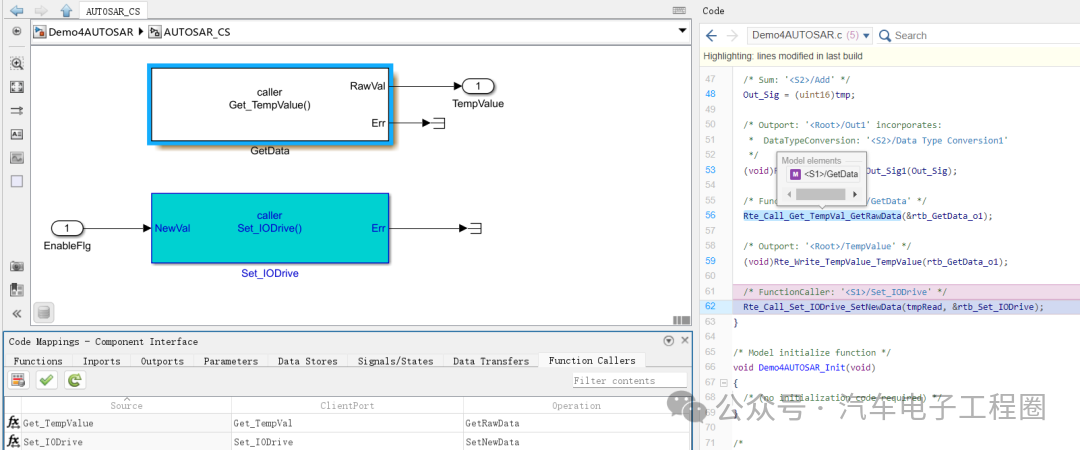Click the screenshot camera icon in the palette
The height and width of the screenshot is (450, 1080).
click(x=17, y=267)
